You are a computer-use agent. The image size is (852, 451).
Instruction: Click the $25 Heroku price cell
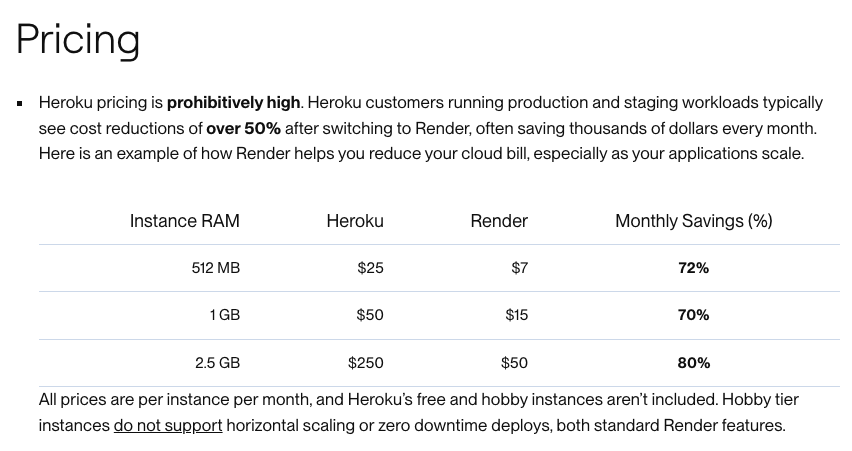371,268
